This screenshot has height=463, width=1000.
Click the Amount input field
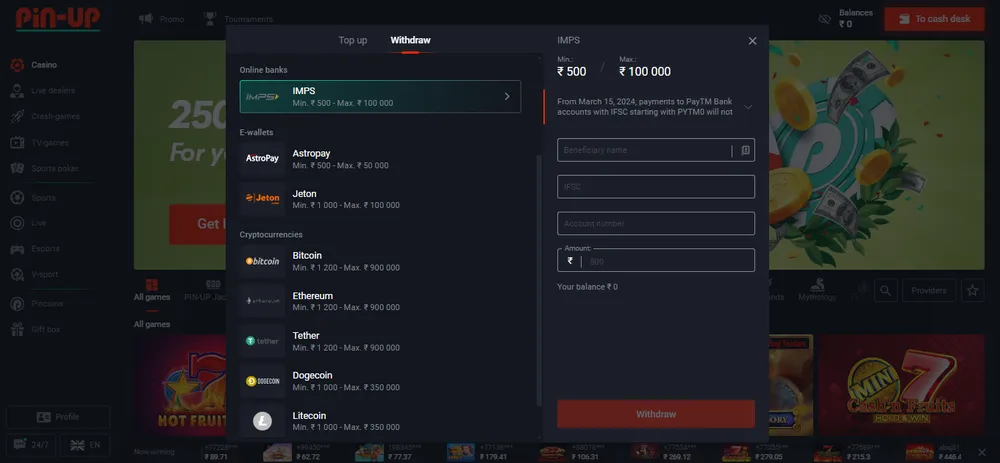656,260
